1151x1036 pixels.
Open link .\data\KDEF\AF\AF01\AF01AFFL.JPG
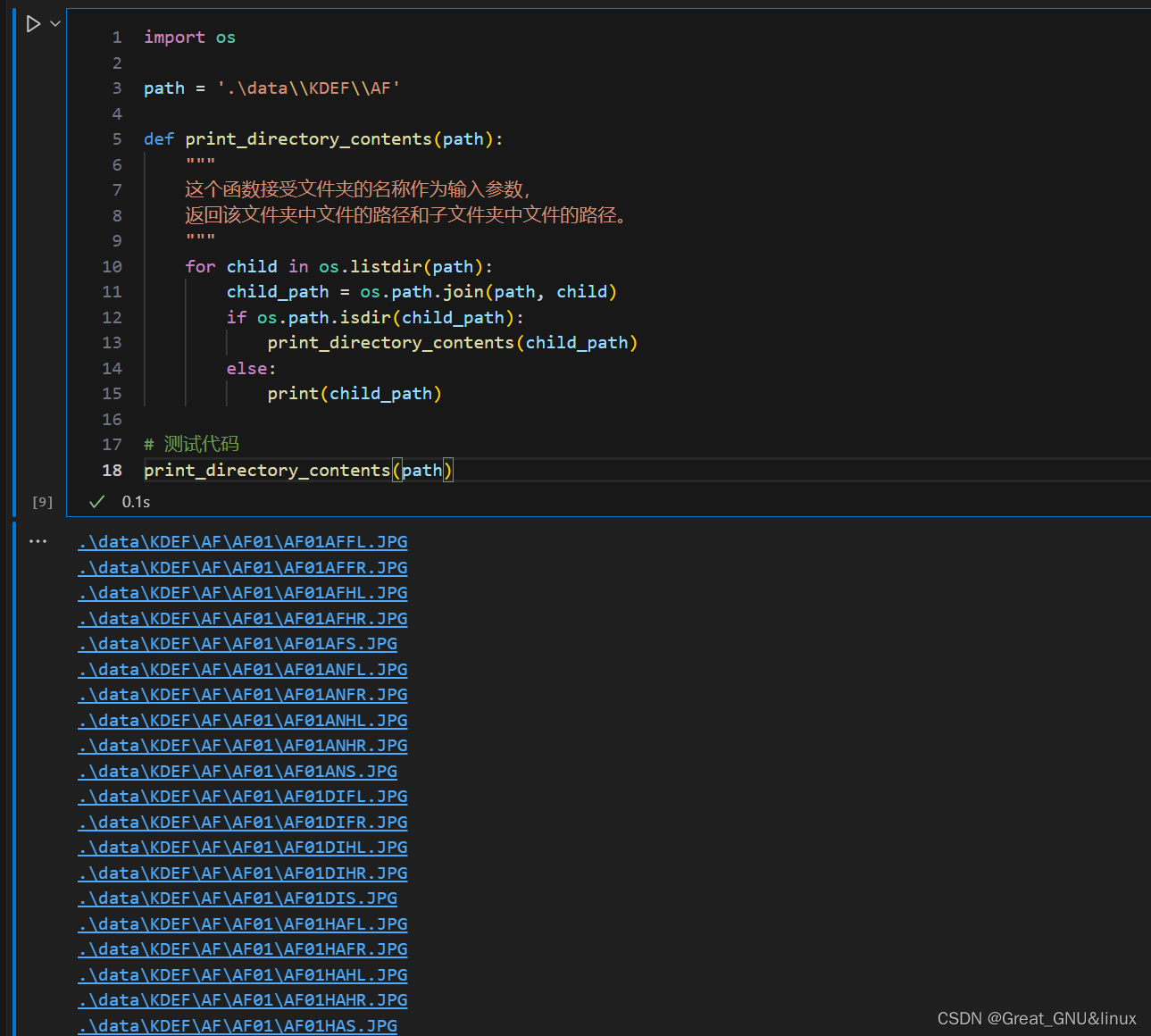[242, 542]
